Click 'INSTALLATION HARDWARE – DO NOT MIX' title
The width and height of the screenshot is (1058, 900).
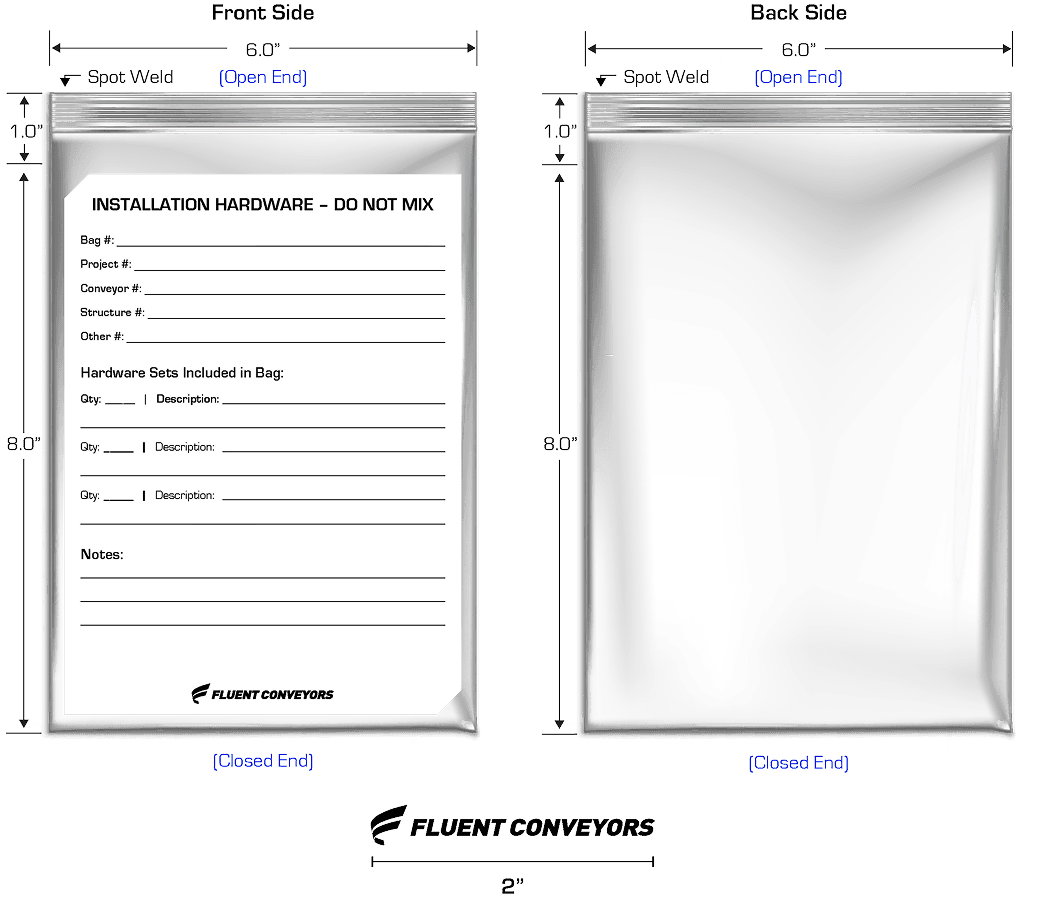(x=262, y=204)
